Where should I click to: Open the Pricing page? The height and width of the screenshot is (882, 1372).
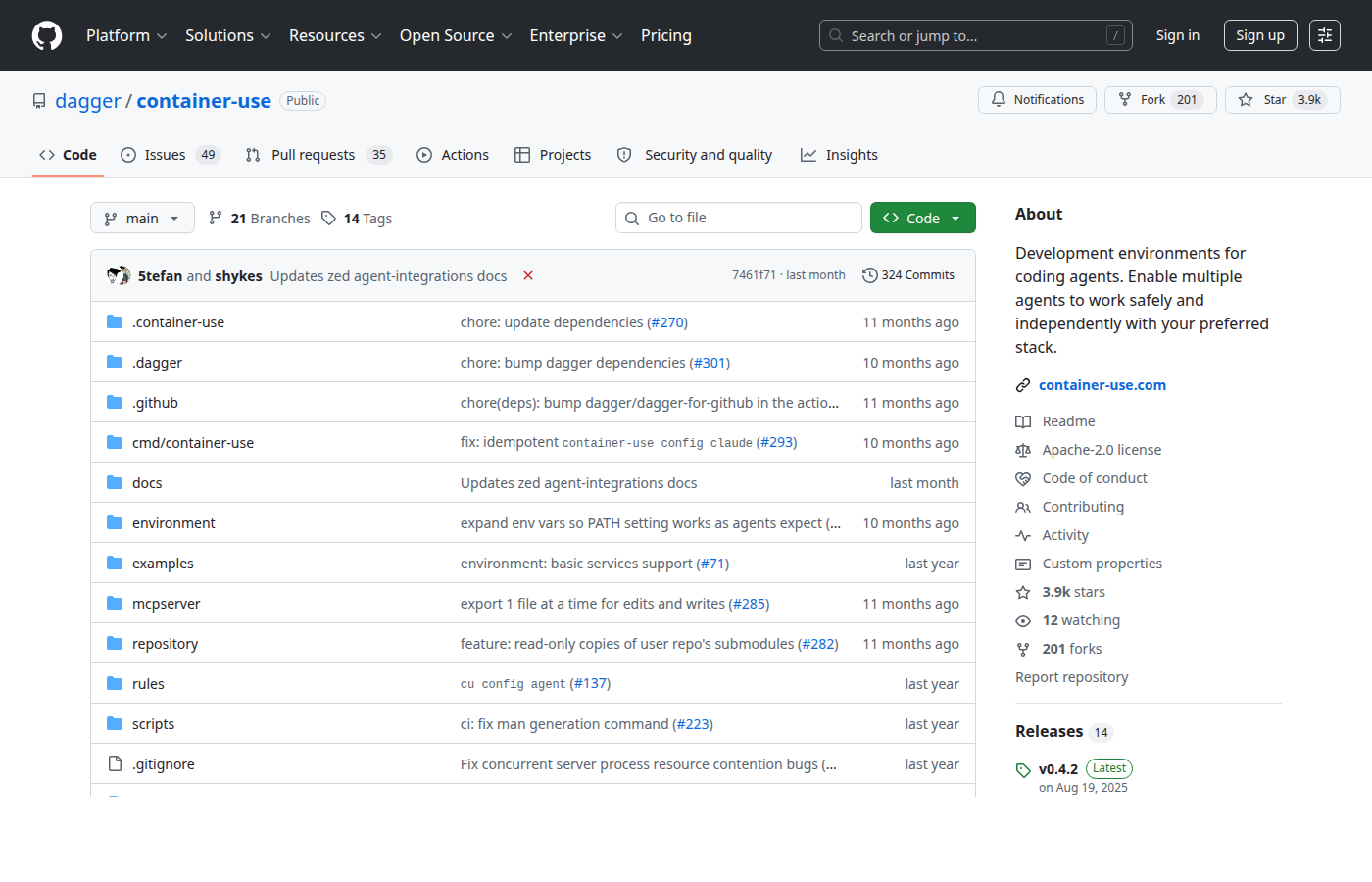(666, 35)
